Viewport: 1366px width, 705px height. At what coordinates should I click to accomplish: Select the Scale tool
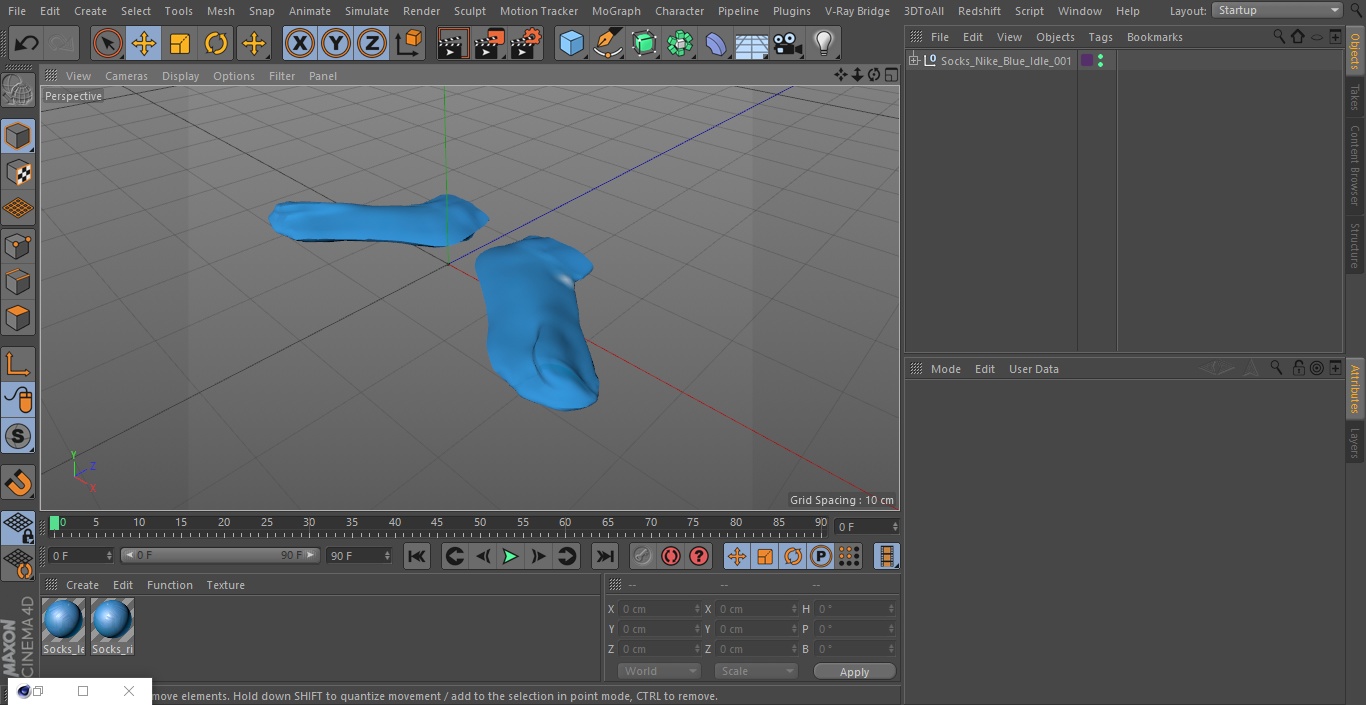pos(180,43)
